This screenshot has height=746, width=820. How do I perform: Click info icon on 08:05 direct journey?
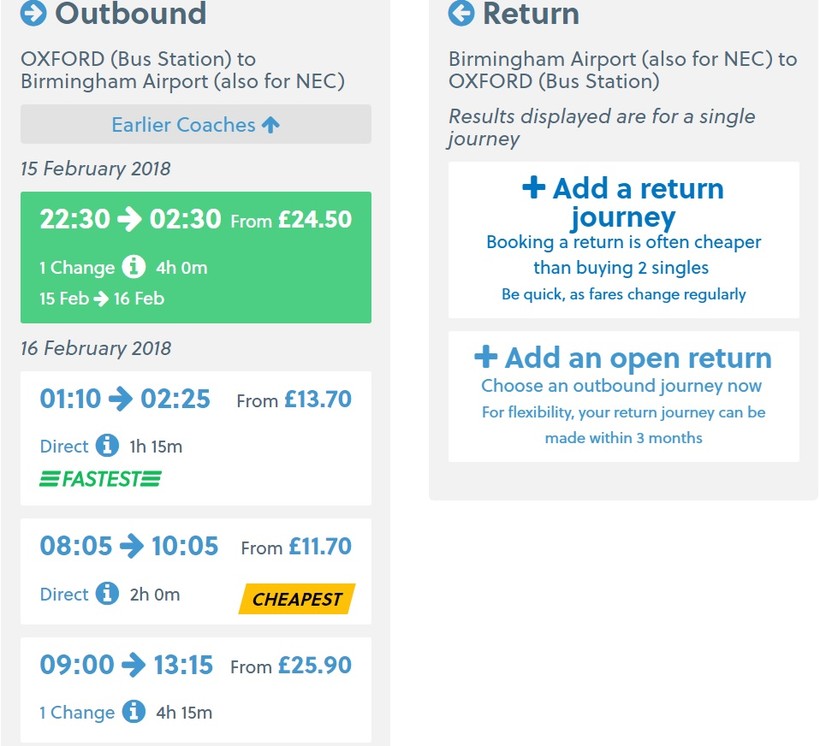point(108,594)
